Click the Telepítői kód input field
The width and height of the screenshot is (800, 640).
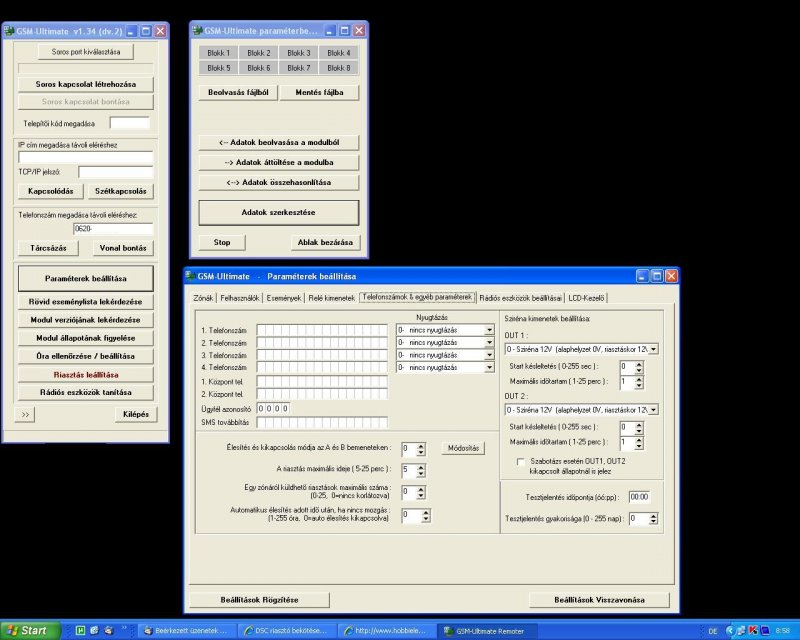130,123
